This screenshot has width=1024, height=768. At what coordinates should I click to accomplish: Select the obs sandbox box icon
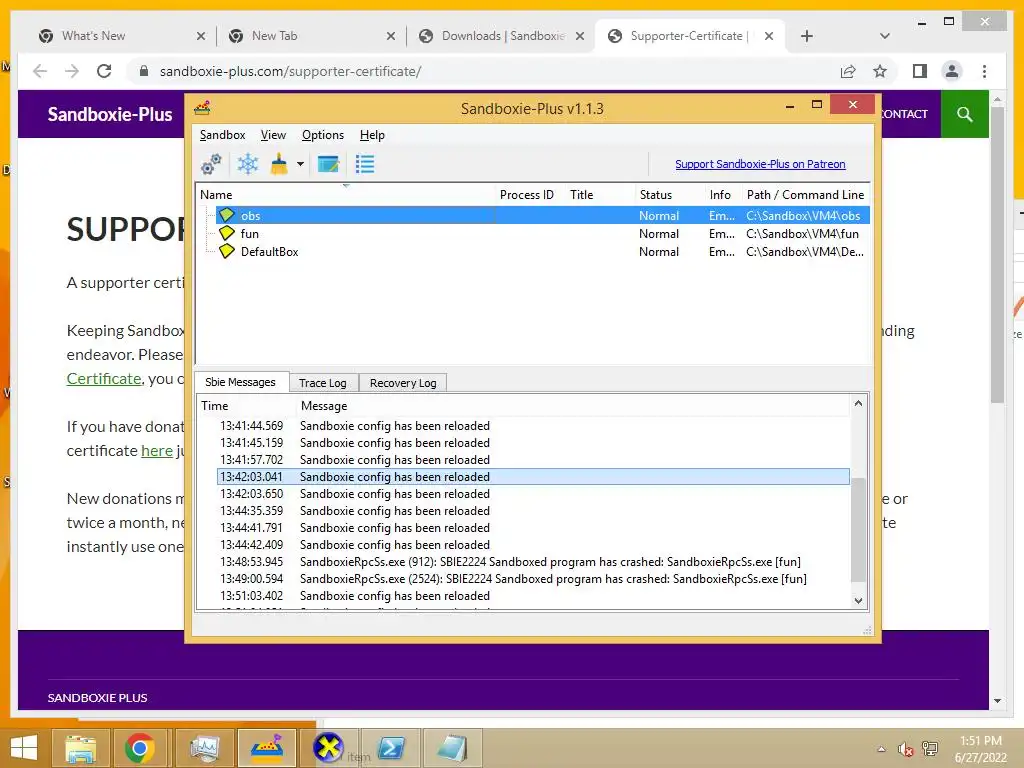pyautogui.click(x=227, y=215)
